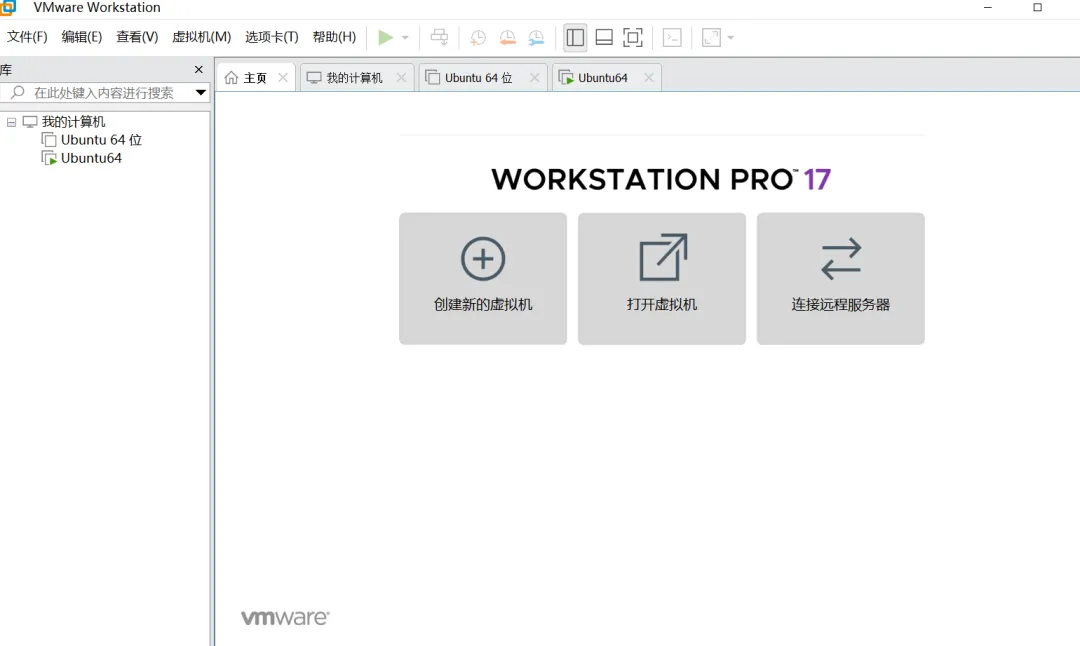The height and width of the screenshot is (646, 1080).
Task: Close the 库 library panel
Action: [x=198, y=70]
